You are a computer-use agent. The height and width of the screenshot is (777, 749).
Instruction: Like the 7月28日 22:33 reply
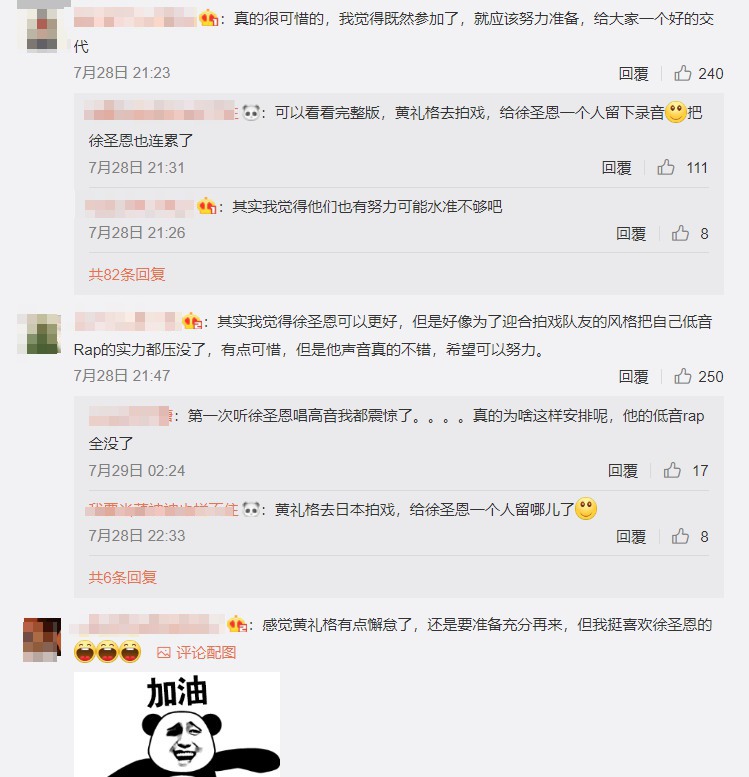point(680,536)
